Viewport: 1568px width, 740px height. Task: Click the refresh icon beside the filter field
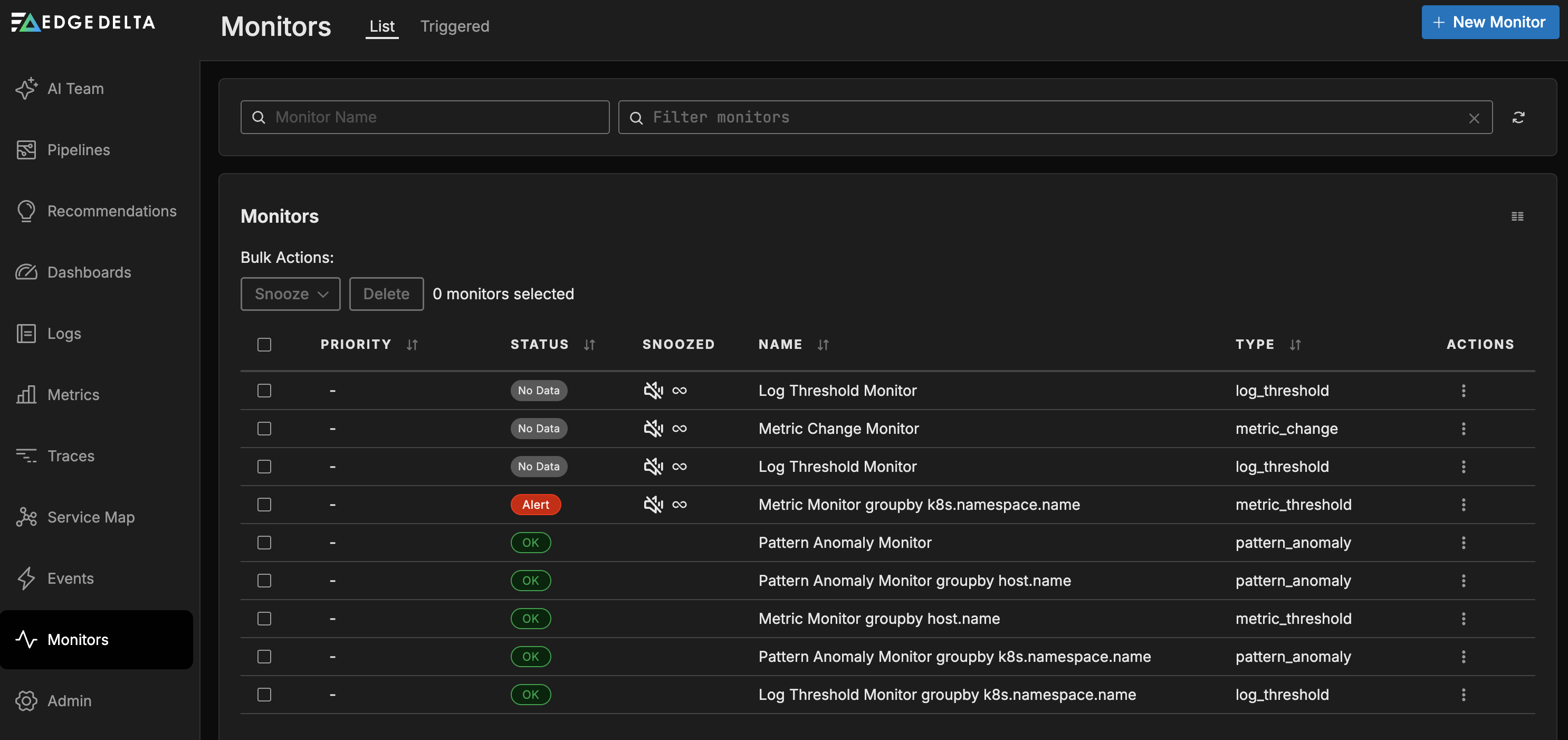1519,117
